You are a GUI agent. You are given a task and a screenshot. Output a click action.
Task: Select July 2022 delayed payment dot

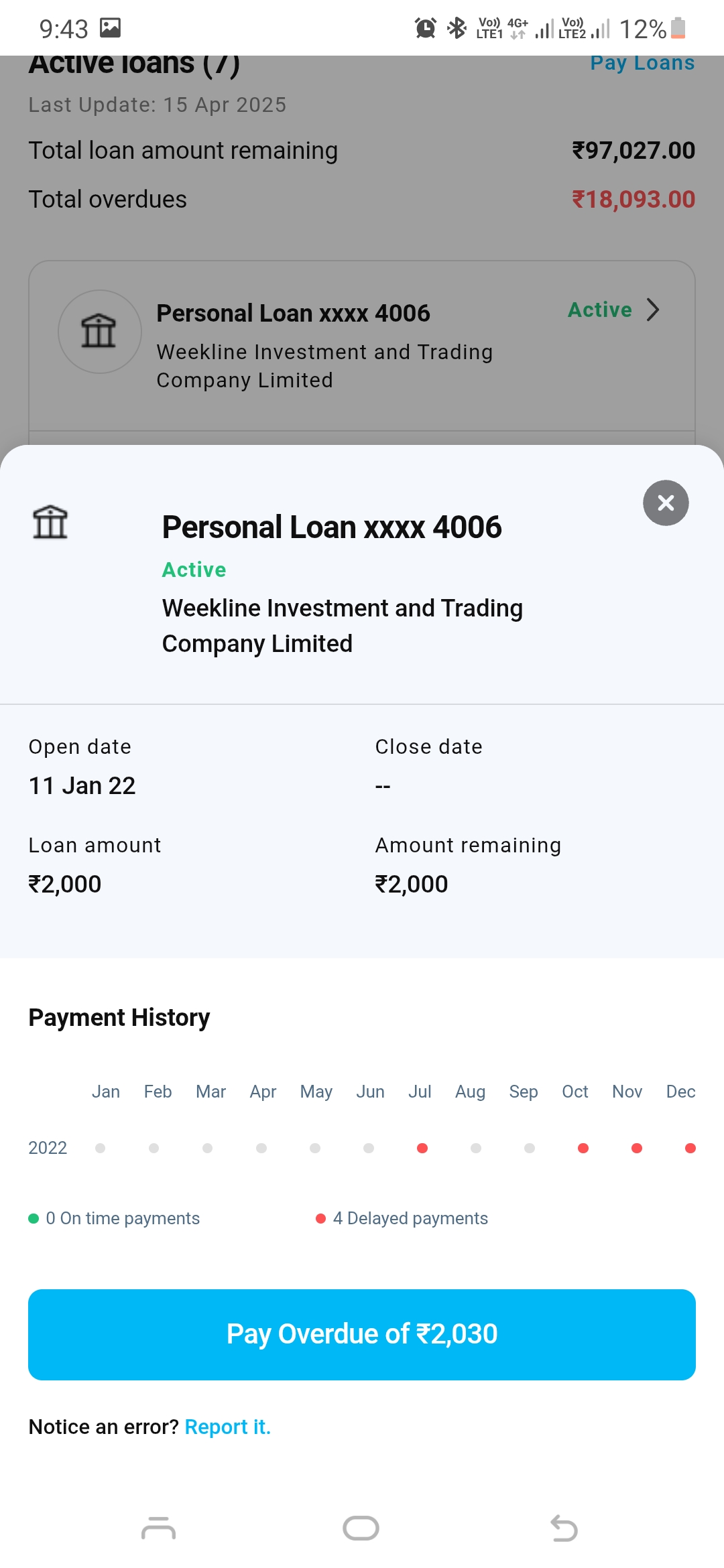422,1148
